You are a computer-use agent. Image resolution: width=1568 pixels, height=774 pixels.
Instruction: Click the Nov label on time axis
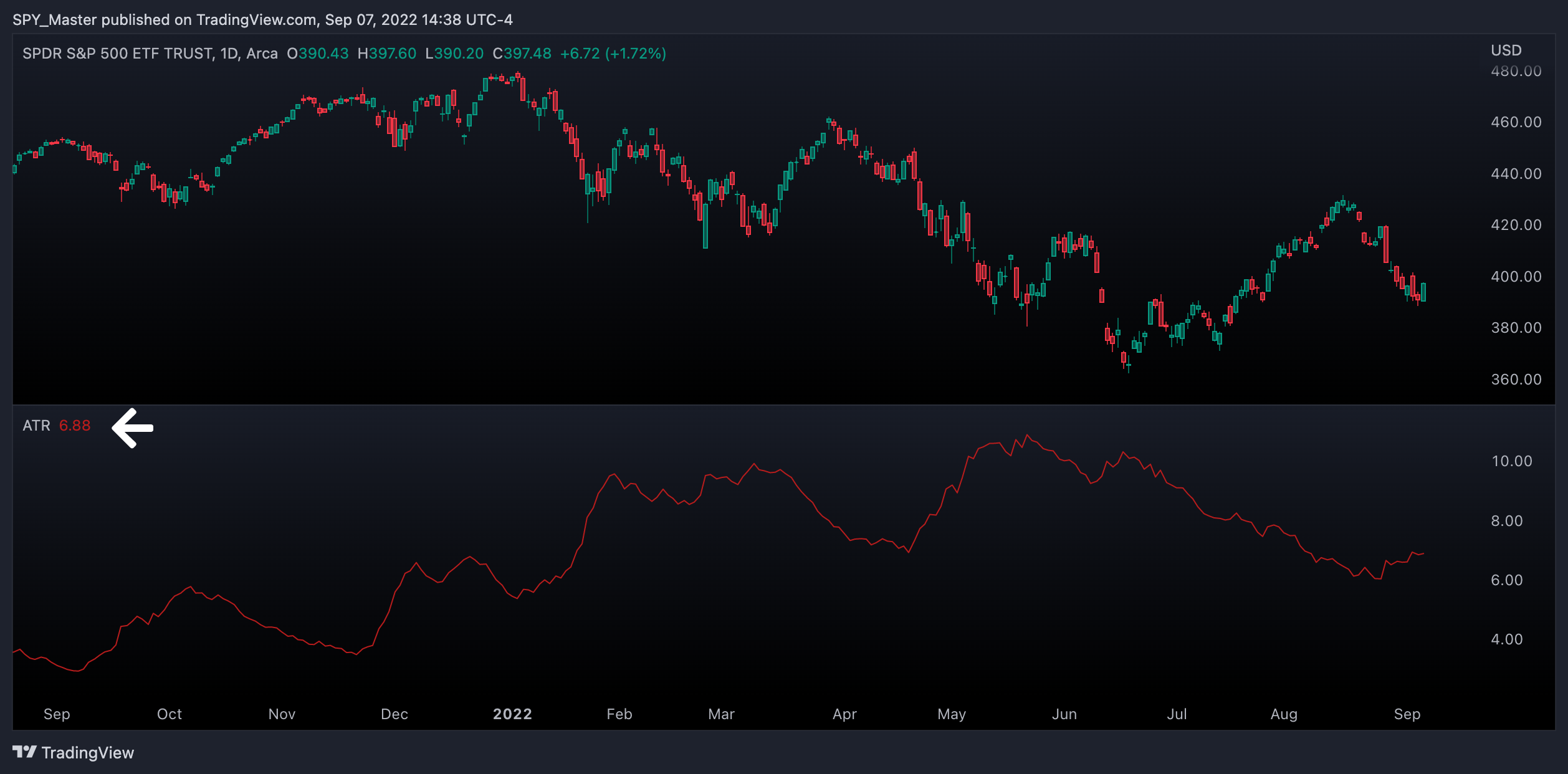(282, 714)
